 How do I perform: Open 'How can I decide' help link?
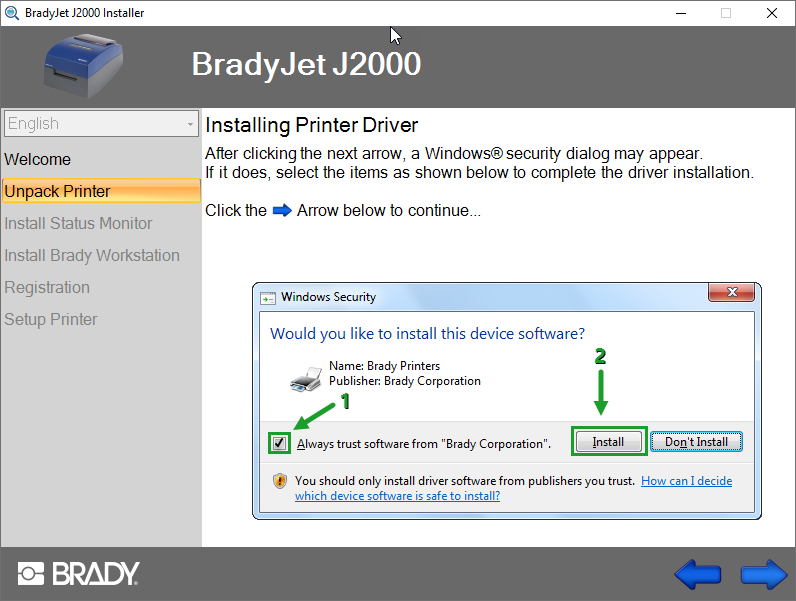[x=686, y=481]
